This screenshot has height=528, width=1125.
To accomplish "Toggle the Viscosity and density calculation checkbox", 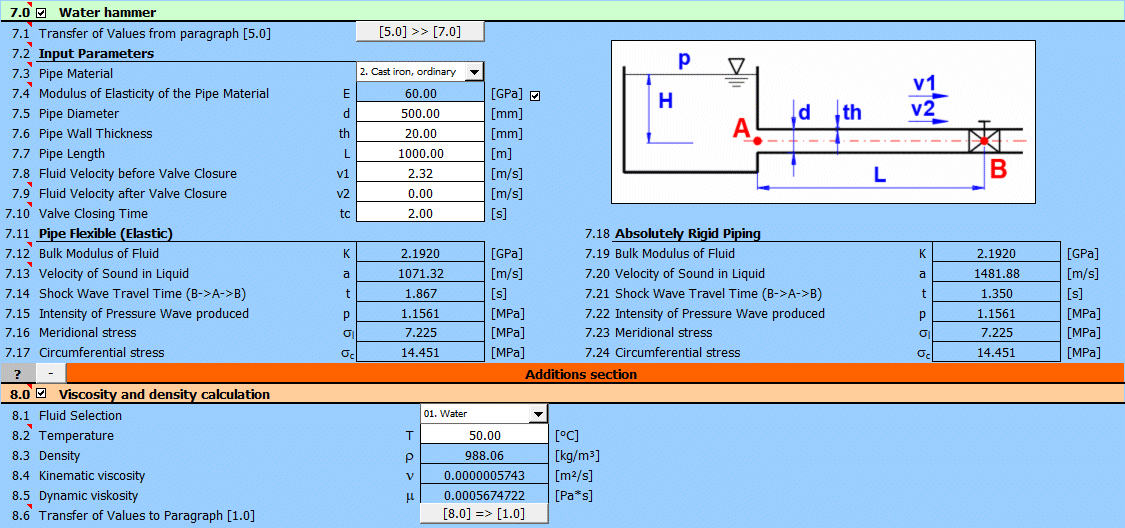I will click(41, 394).
